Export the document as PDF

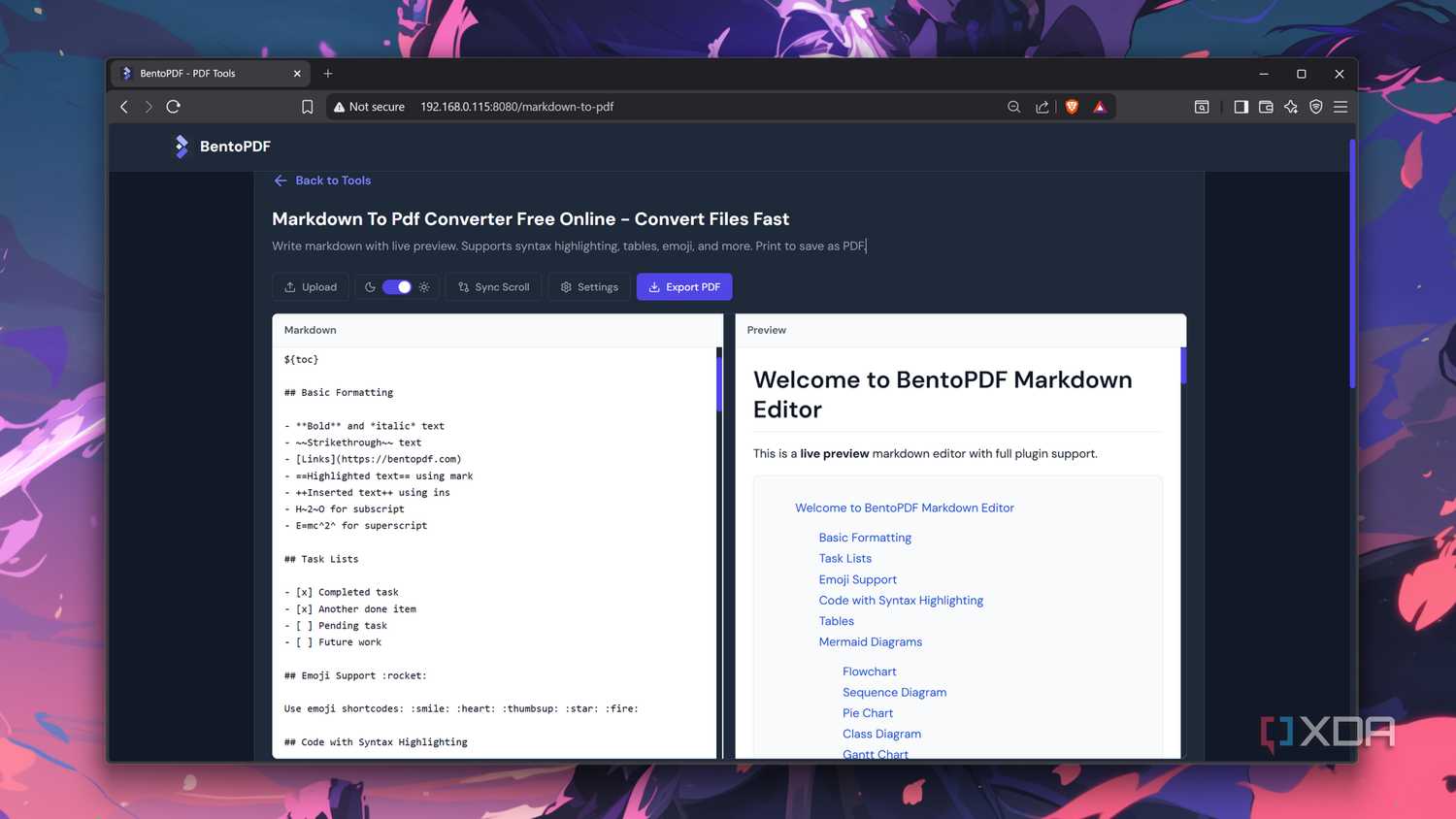point(684,287)
